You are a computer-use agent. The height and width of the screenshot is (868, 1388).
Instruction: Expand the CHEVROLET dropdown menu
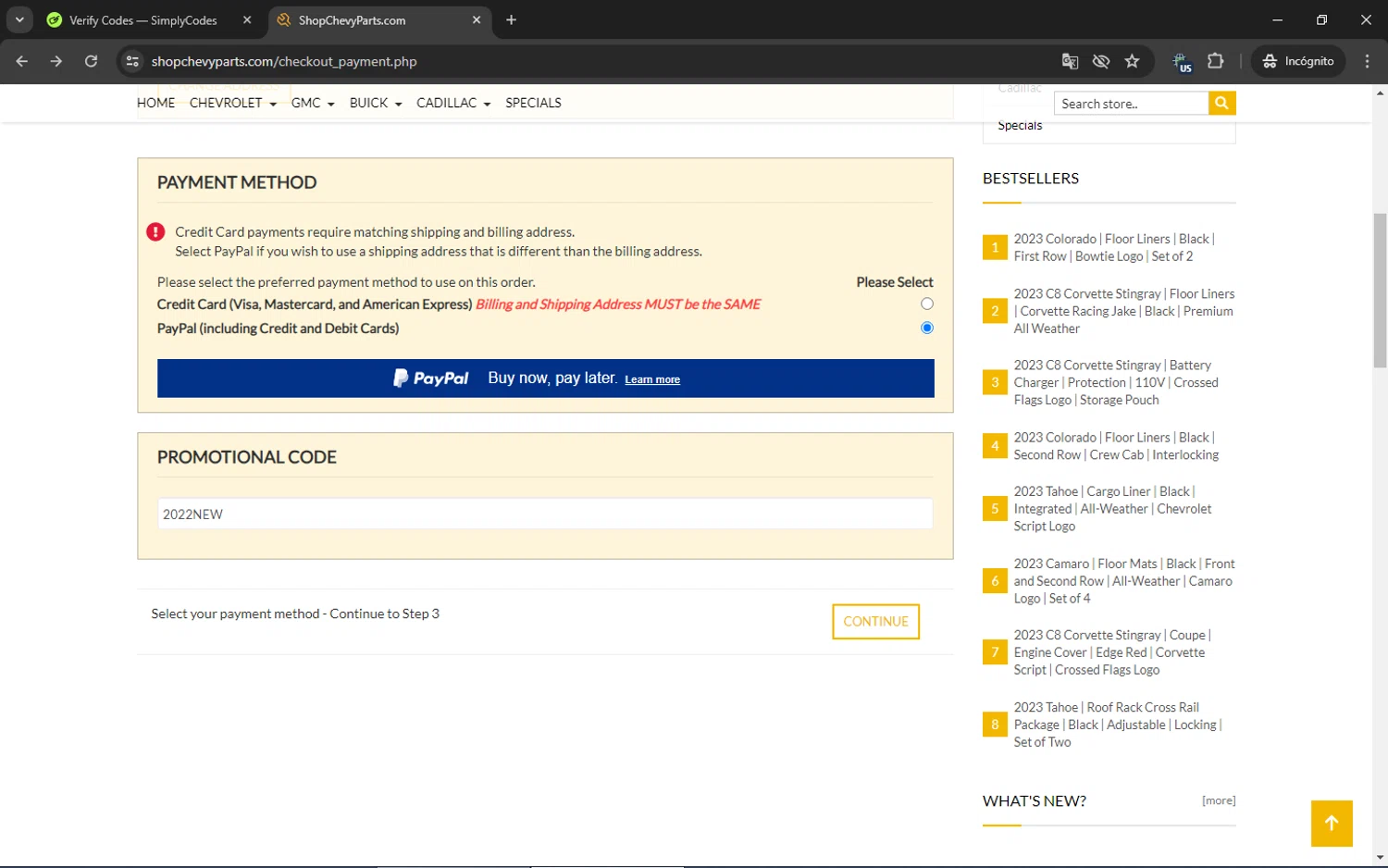click(x=233, y=103)
